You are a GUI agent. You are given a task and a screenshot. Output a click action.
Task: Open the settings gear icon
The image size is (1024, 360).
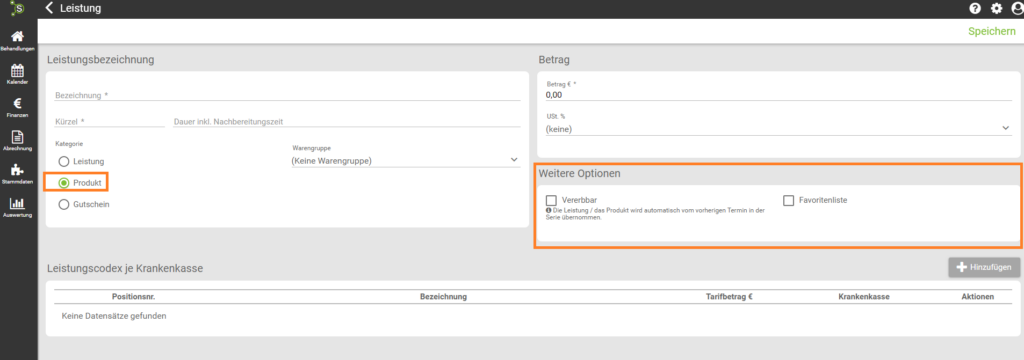tap(996, 8)
